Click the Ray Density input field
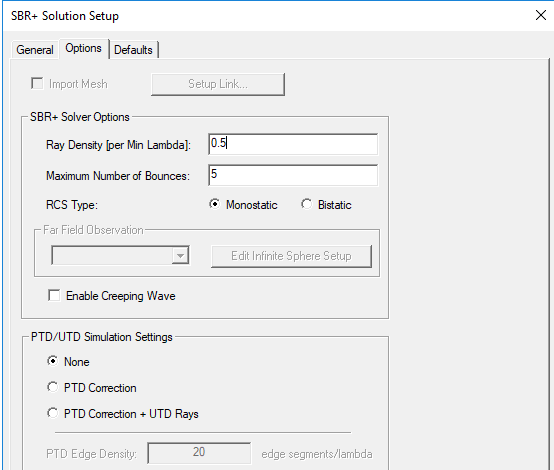The width and height of the screenshot is (554, 470). [293, 144]
